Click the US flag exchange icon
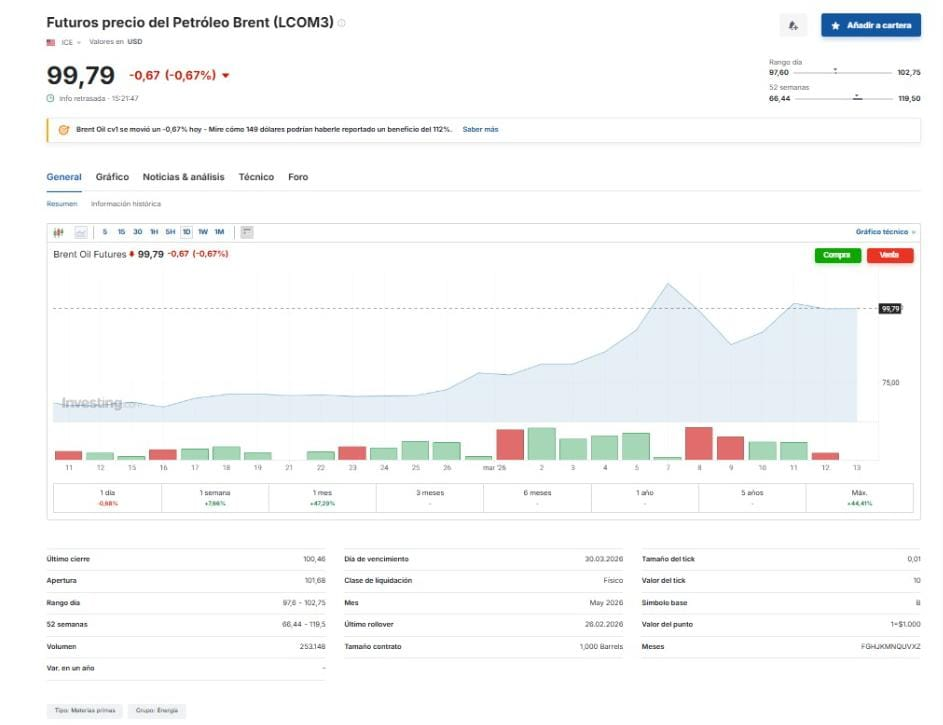 [x=51, y=42]
